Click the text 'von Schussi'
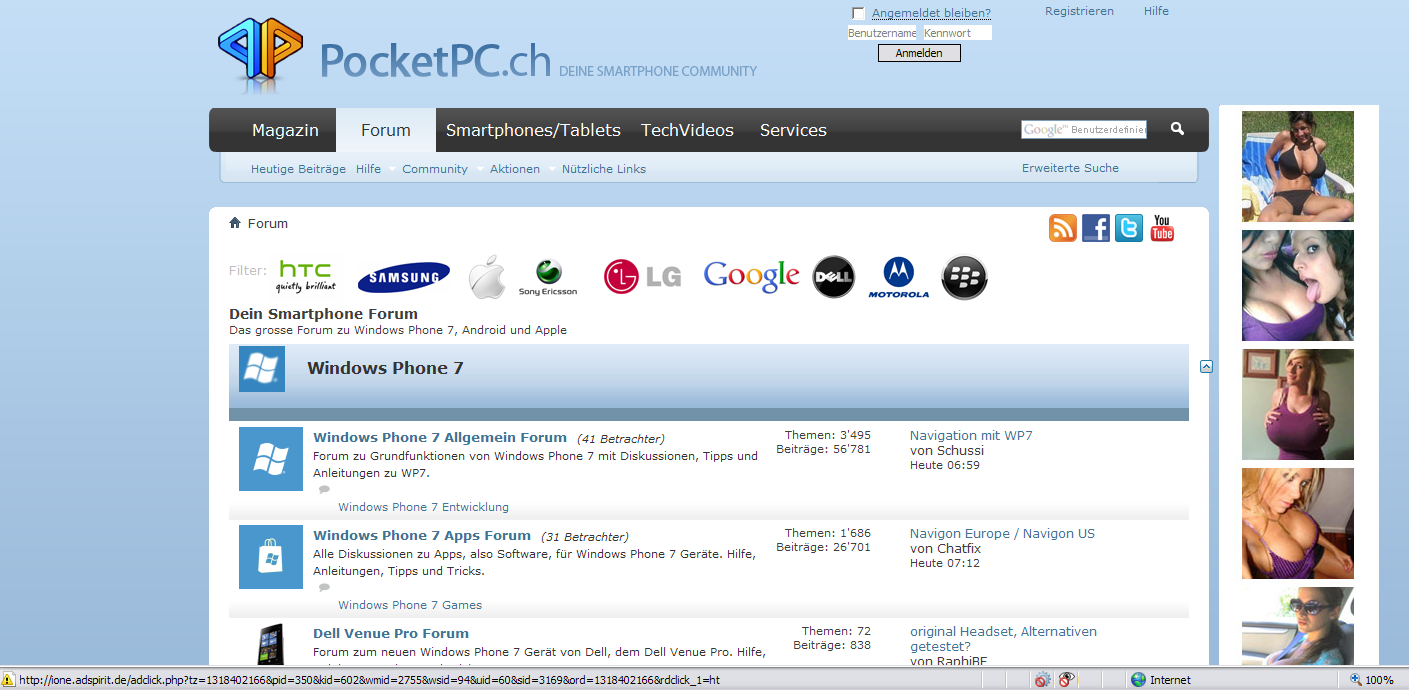Screen dimensions: 1409x690 (x=946, y=451)
